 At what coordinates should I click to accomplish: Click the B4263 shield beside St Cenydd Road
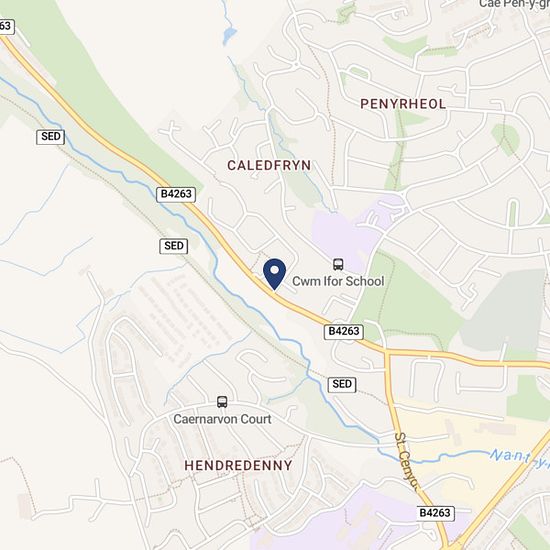pos(435,513)
